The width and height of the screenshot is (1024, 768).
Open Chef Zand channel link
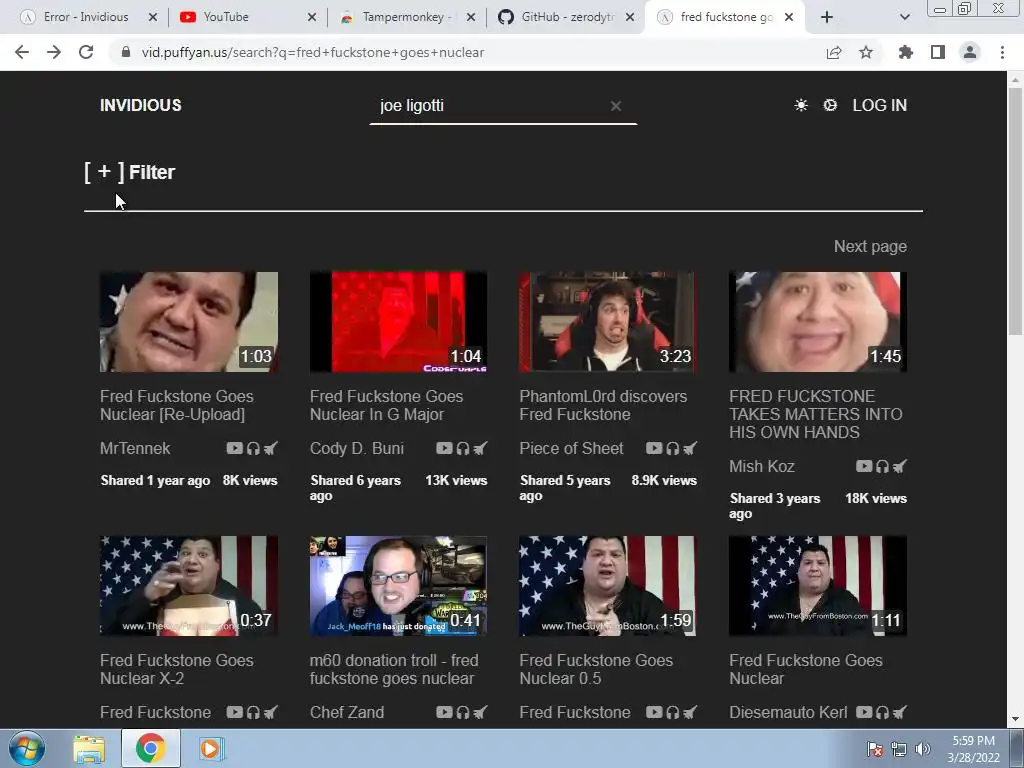click(x=347, y=712)
